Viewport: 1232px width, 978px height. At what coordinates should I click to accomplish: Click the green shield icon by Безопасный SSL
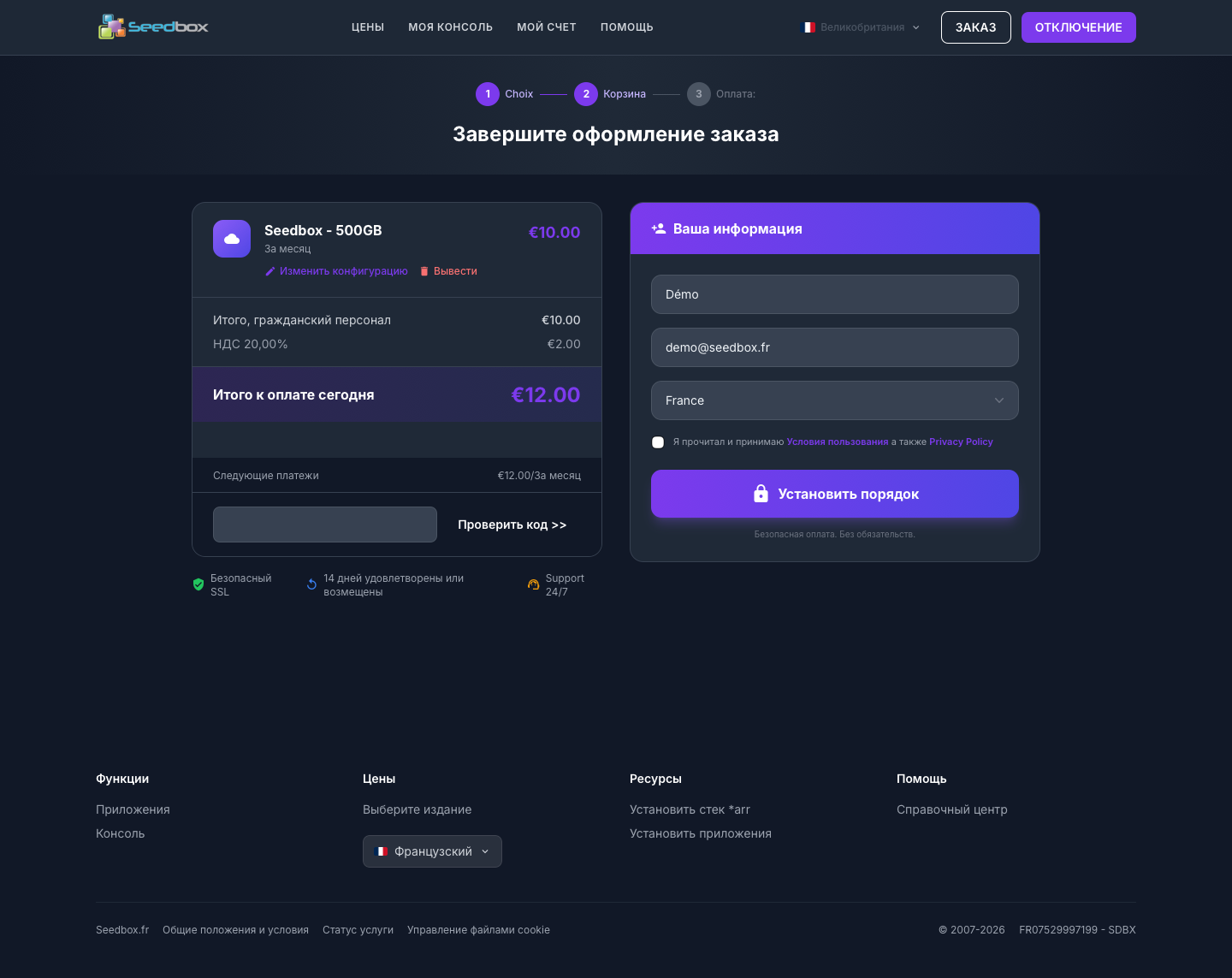point(198,584)
